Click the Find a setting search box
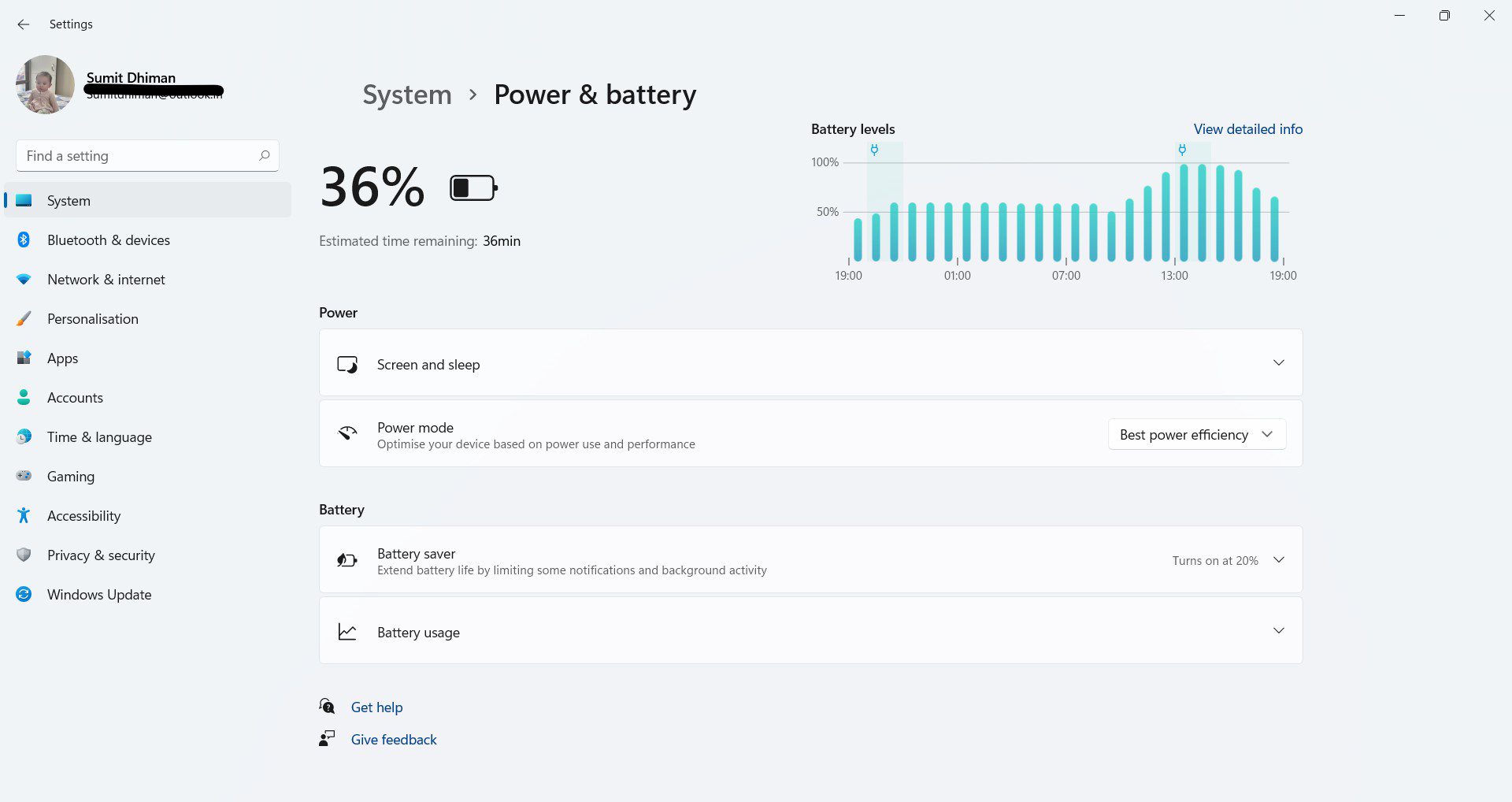 [138, 156]
